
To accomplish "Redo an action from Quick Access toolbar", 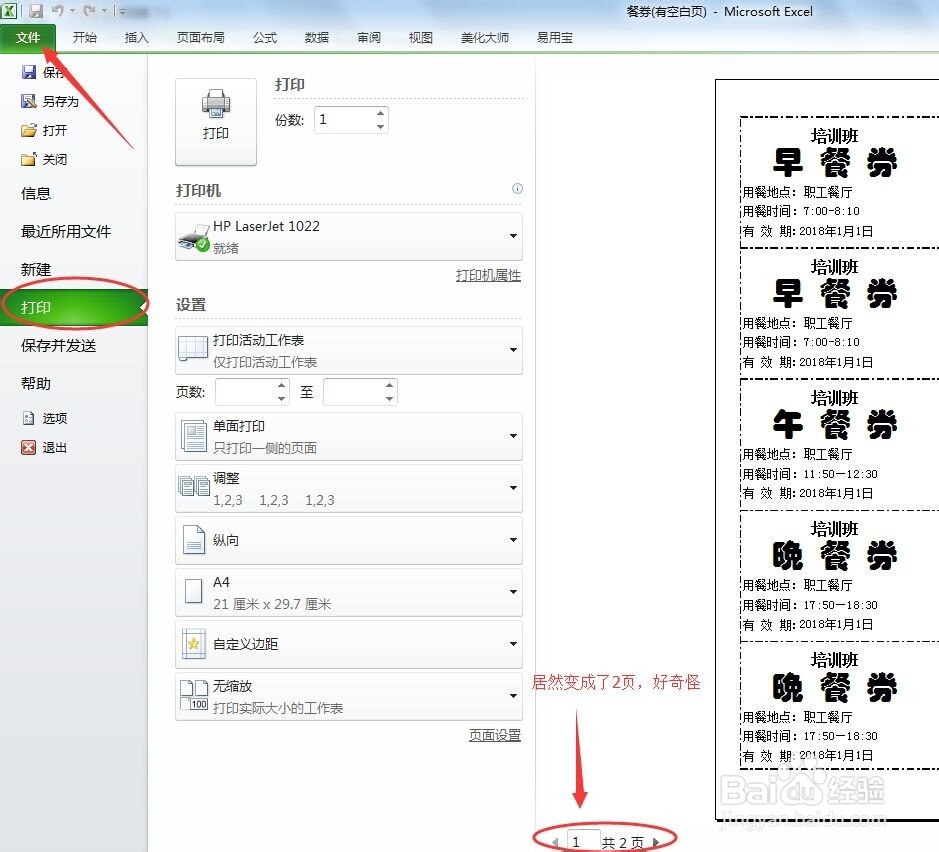I will 87,9.
